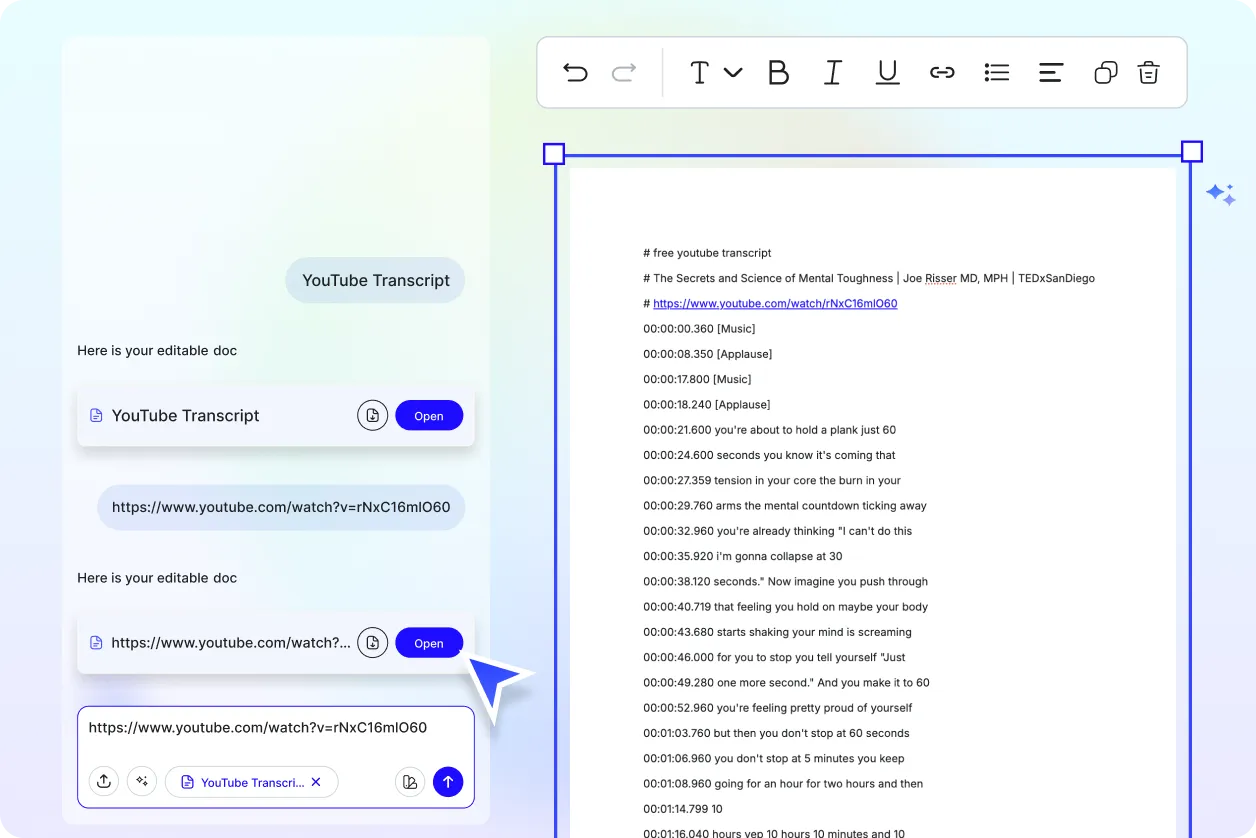Send the message with the arrow button
1256x838 pixels.
tap(448, 781)
